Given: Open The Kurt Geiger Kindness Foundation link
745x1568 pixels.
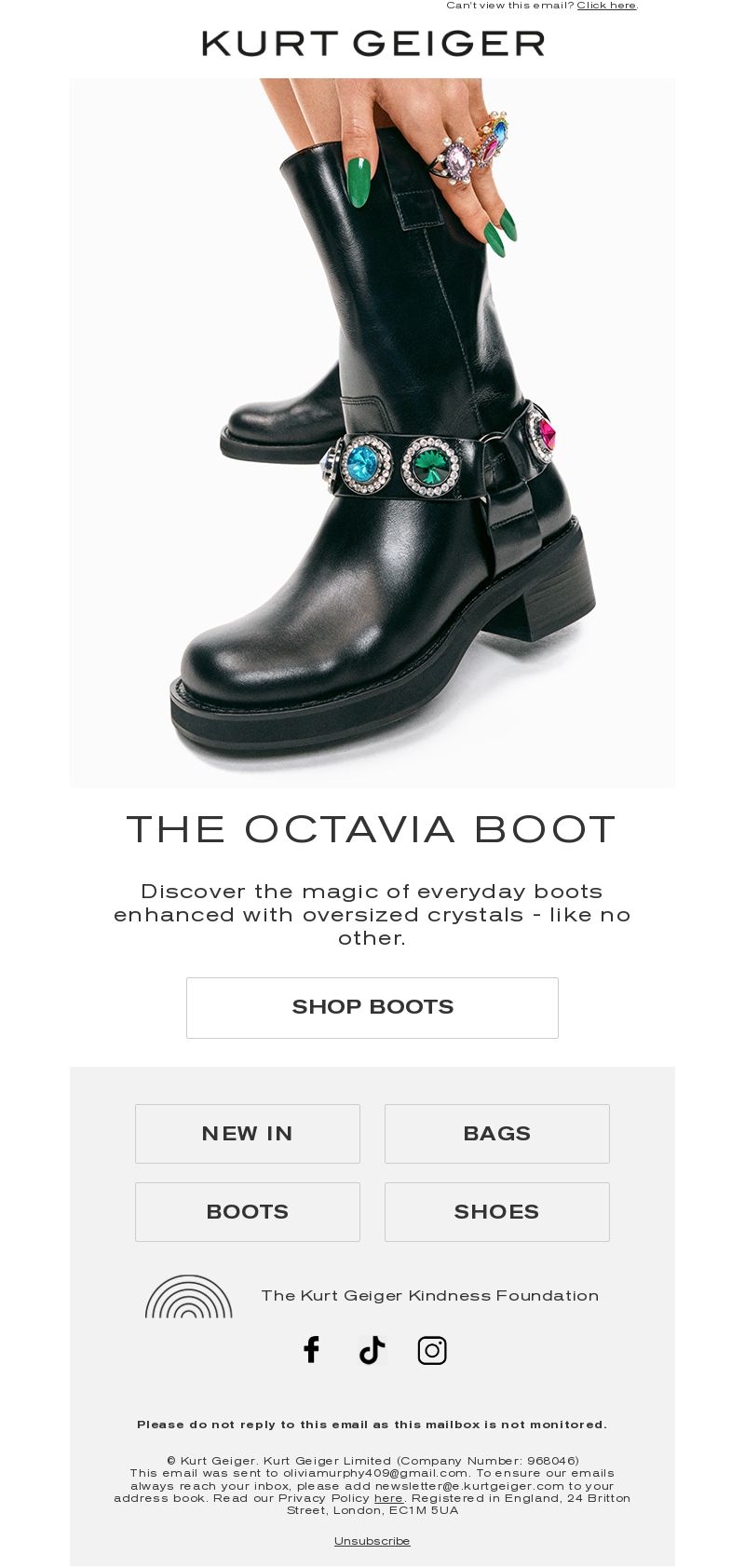Looking at the screenshot, I should coord(430,1296).
